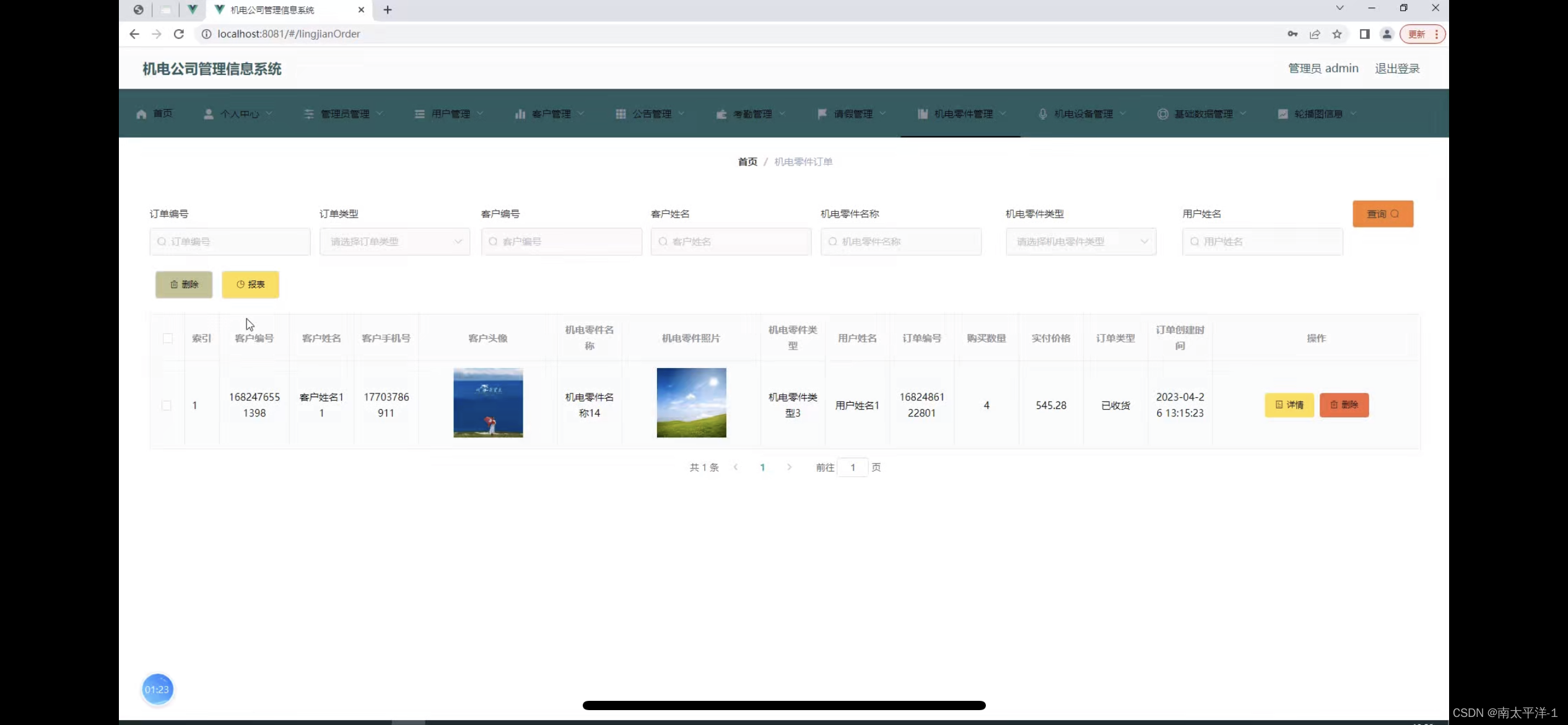Screen dimensions: 1568x725
Task: Click the grid icon beside 公告管理
Action: point(621,114)
